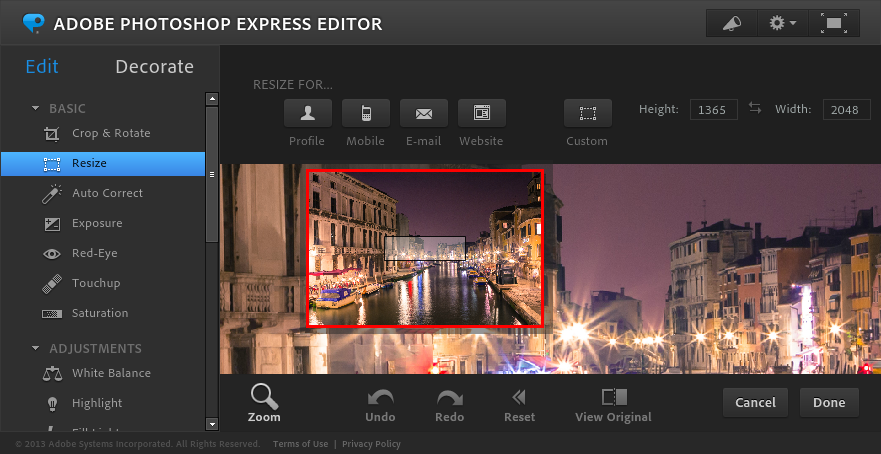Open the gear settings dropdown
Viewport: 881px width, 454px height.
[783, 23]
